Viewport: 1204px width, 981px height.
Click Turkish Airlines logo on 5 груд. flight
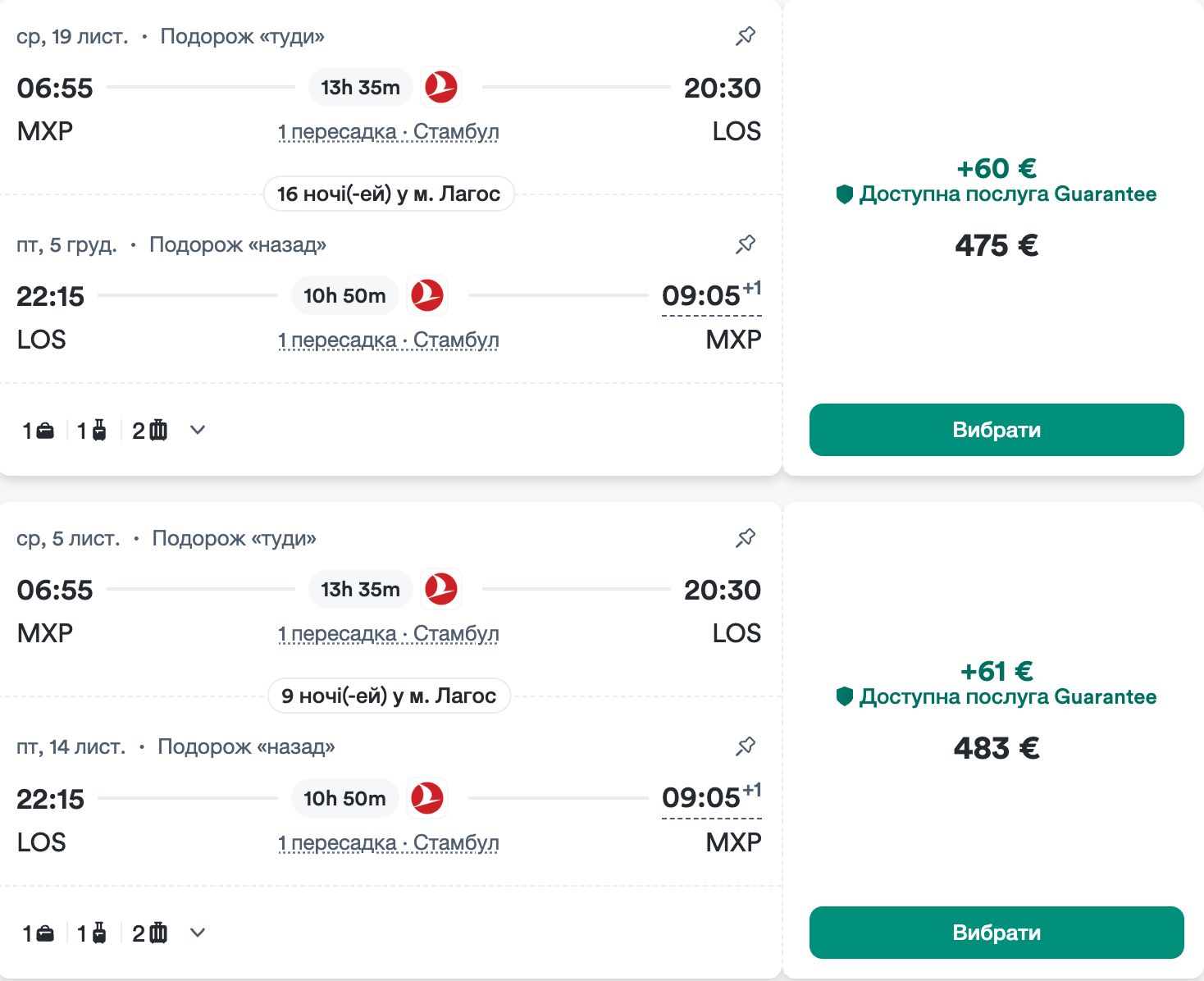[427, 295]
